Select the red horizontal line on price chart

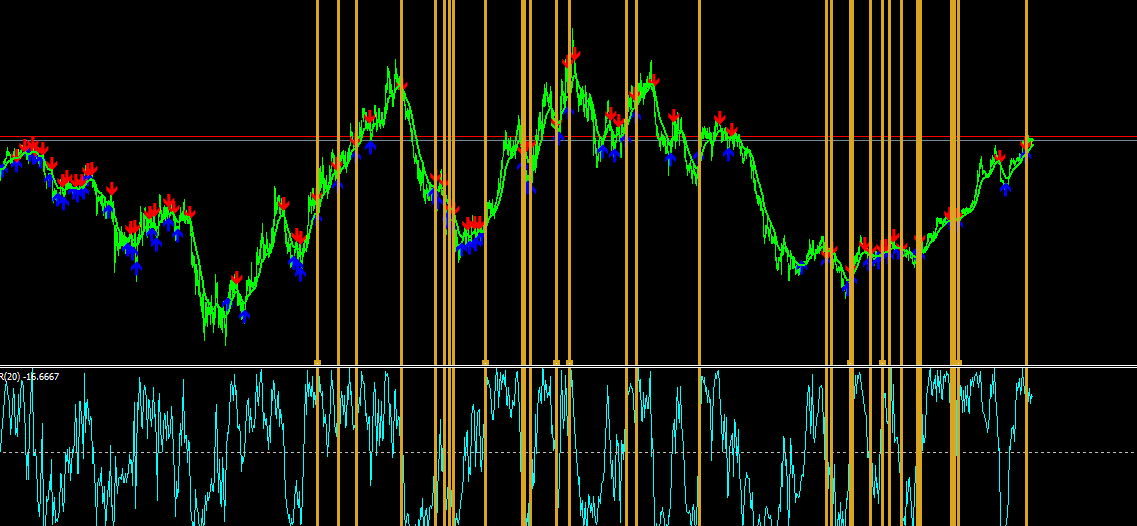(x=568, y=136)
